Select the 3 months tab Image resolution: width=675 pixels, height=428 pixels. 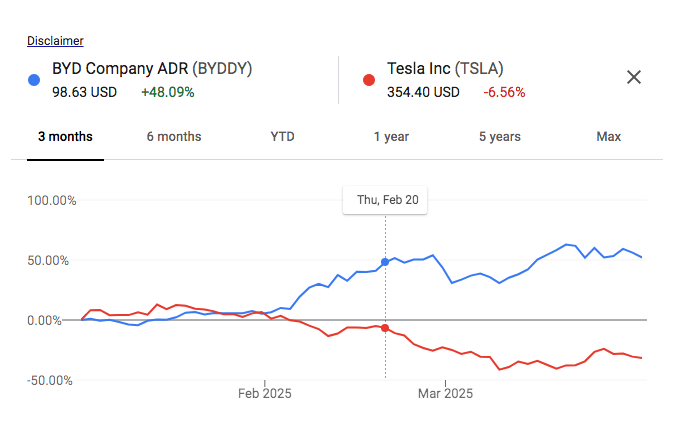point(65,137)
